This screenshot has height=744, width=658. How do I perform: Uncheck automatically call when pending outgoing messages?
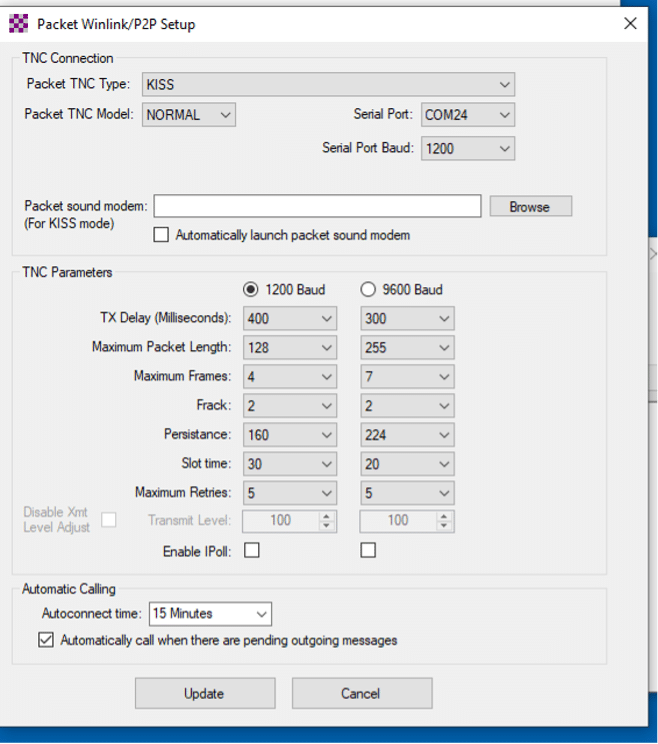(x=46, y=640)
